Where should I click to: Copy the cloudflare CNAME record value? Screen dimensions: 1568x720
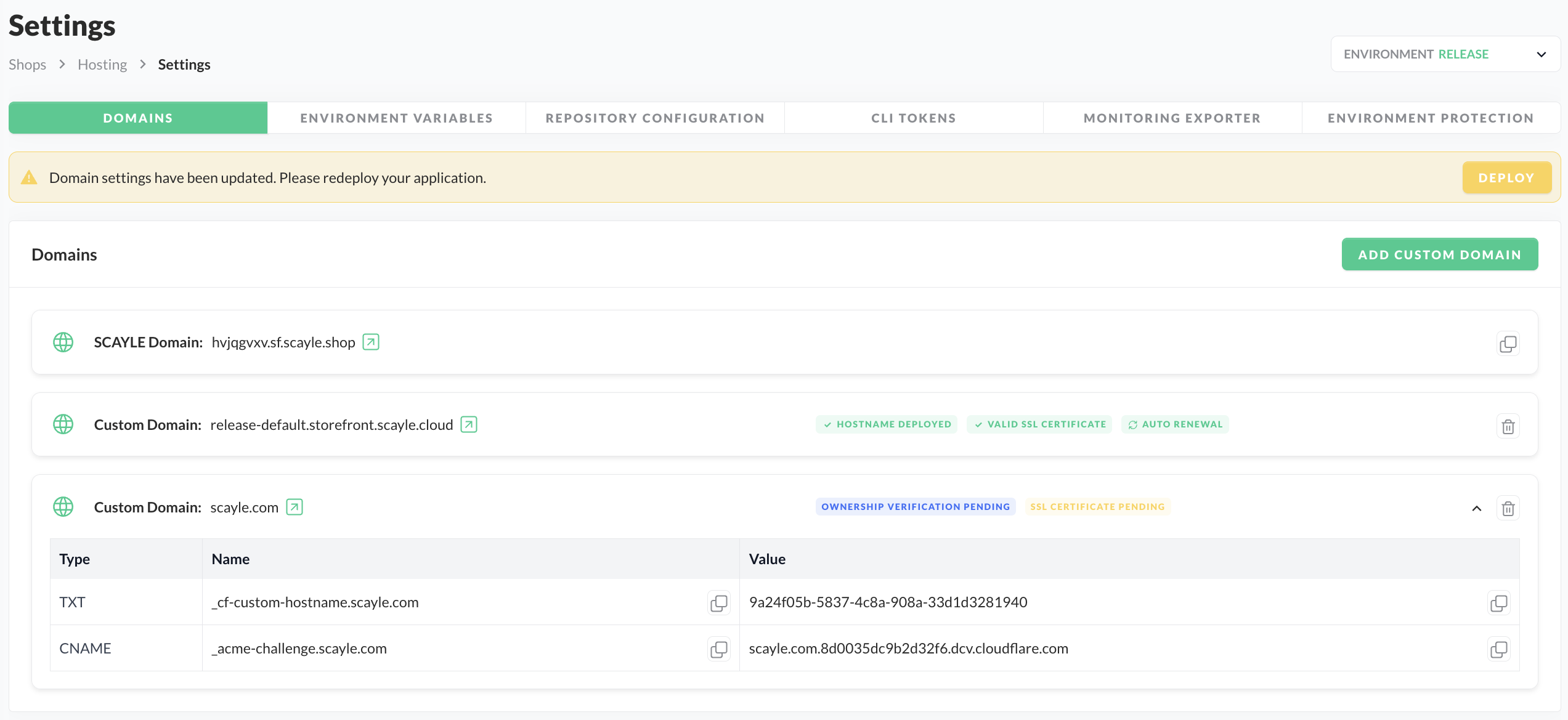1498,649
